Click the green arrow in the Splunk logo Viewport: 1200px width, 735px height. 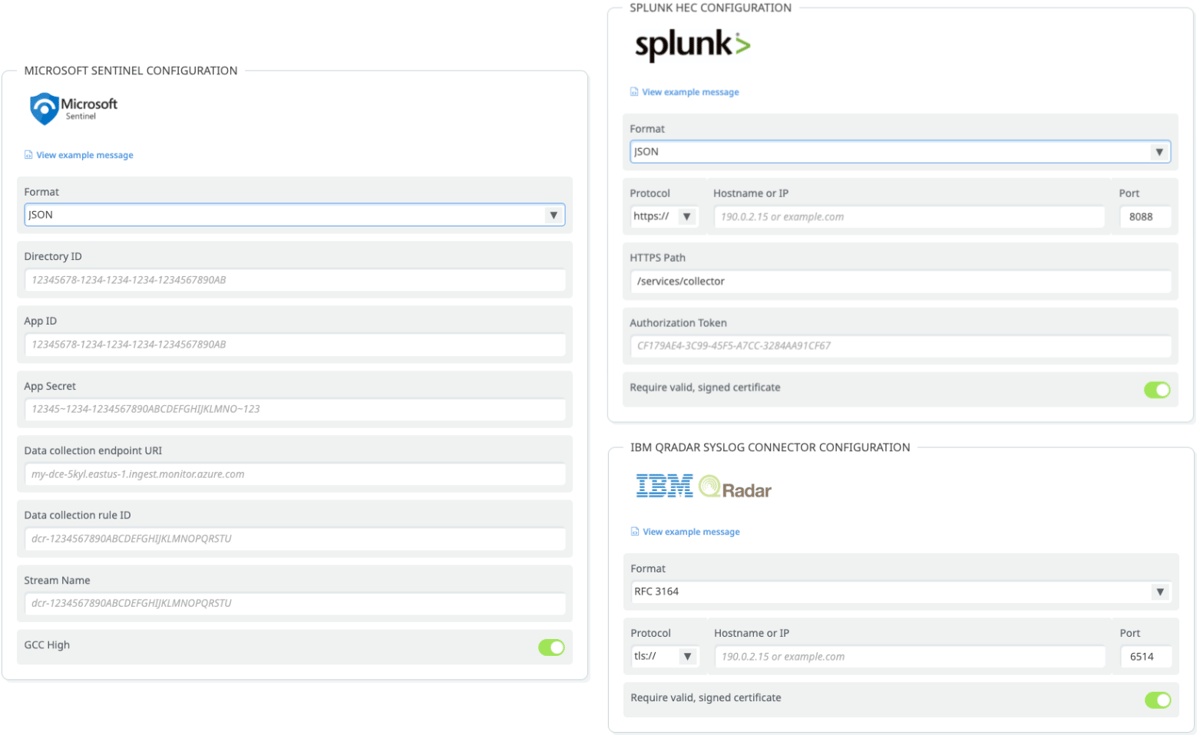point(742,45)
